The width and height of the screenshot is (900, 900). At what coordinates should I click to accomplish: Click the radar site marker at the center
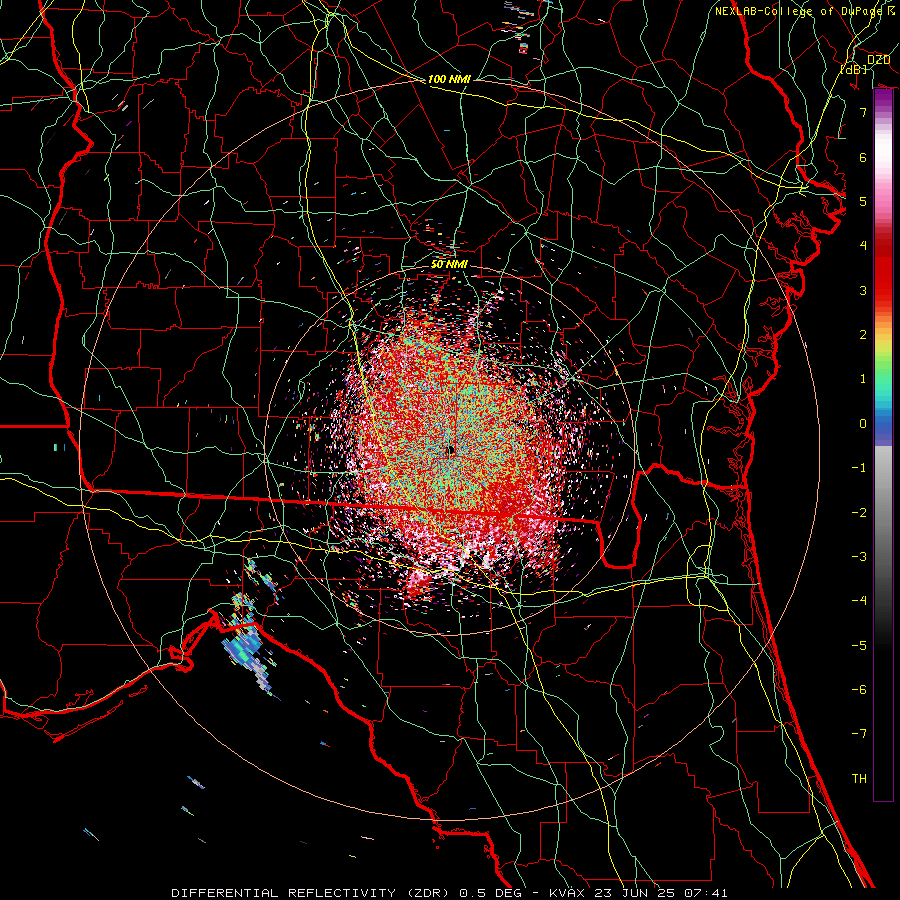pyautogui.click(x=450, y=451)
